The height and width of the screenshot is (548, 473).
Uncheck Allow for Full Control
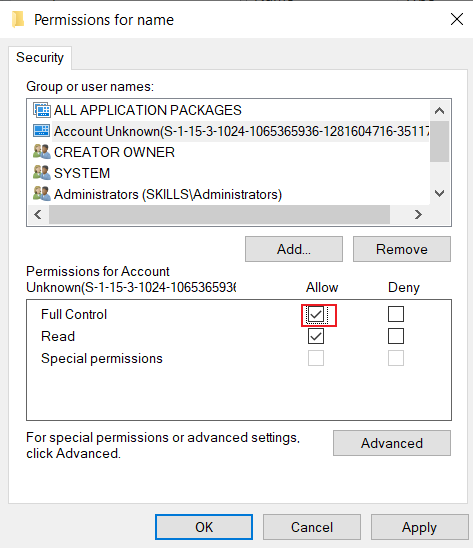[x=316, y=314]
